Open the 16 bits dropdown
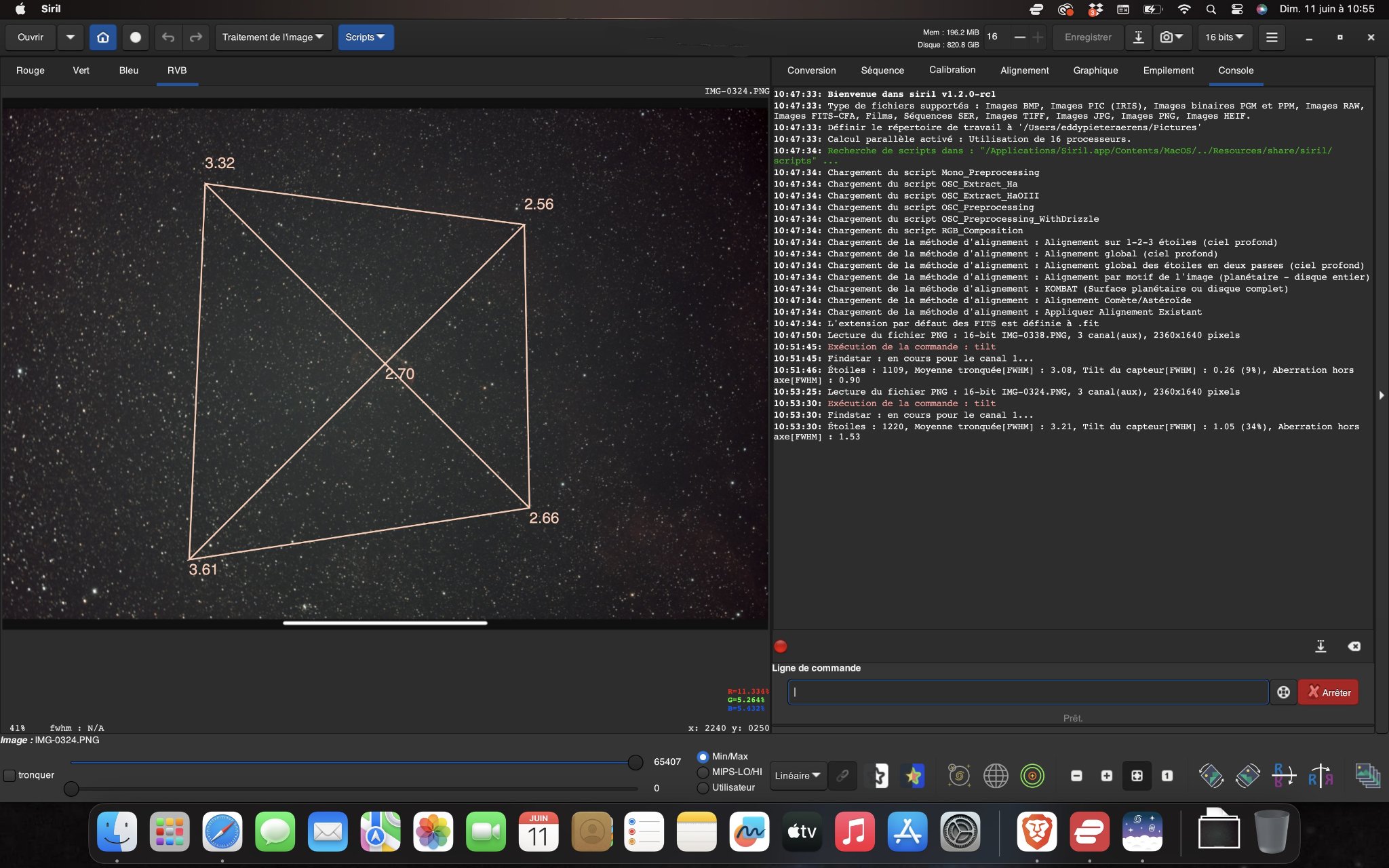1389x868 pixels. point(1224,37)
